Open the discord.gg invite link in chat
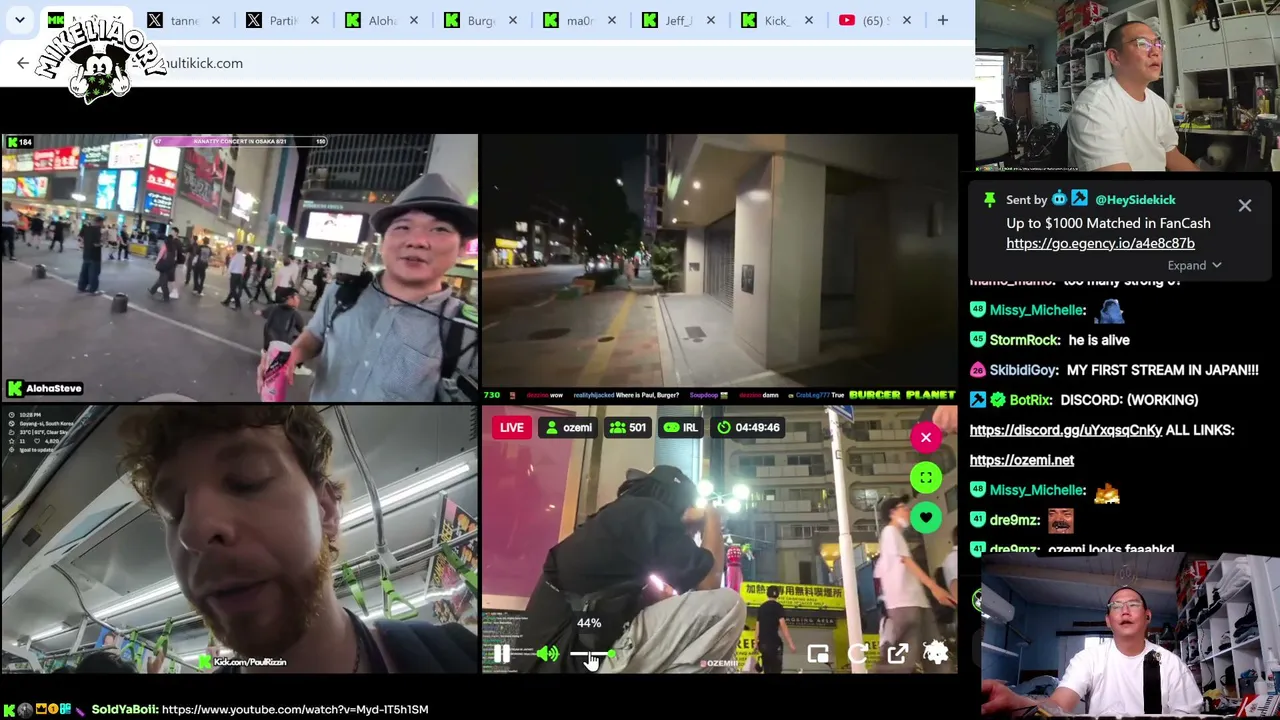The image size is (1280, 720). 1066,430
